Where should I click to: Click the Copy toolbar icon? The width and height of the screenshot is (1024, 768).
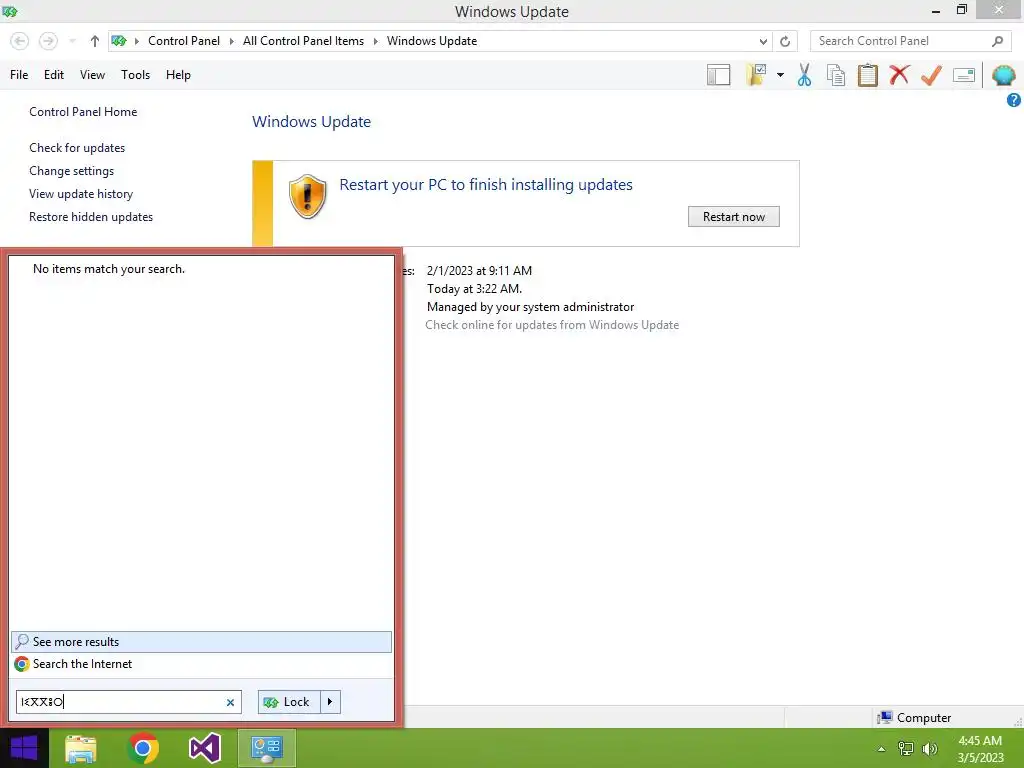[x=836, y=75]
